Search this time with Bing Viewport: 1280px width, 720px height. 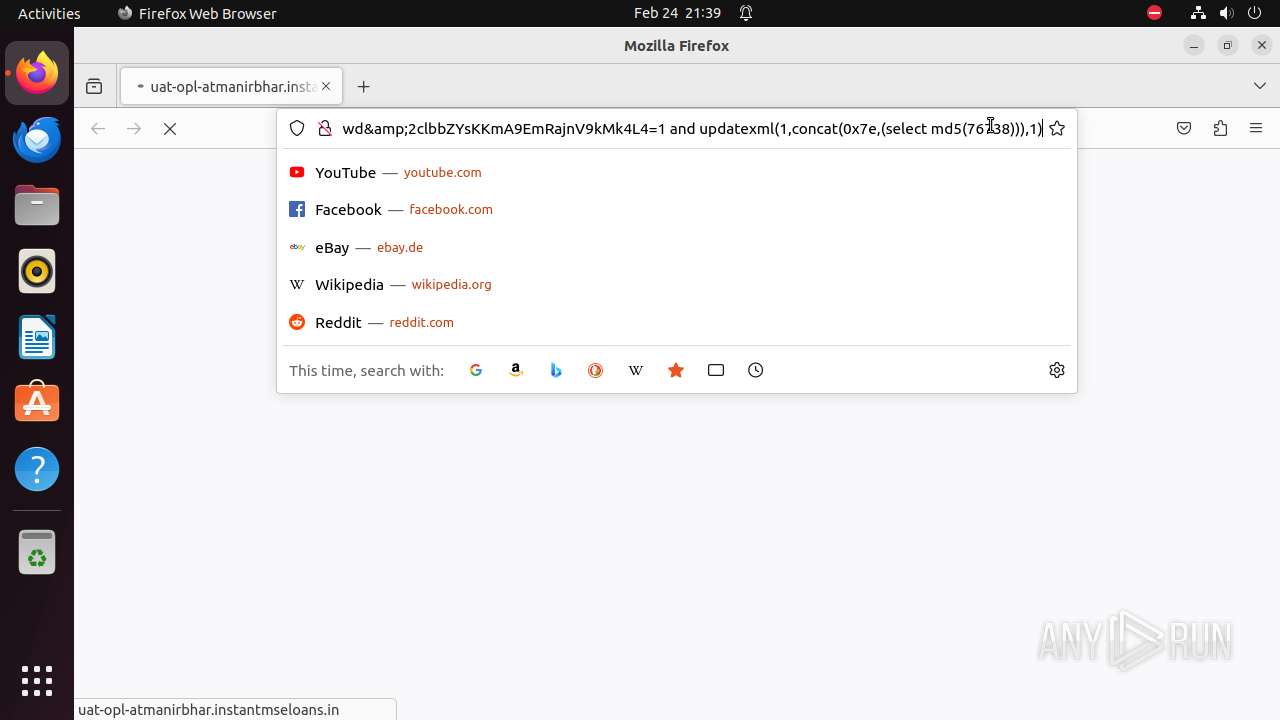pyautogui.click(x=556, y=370)
